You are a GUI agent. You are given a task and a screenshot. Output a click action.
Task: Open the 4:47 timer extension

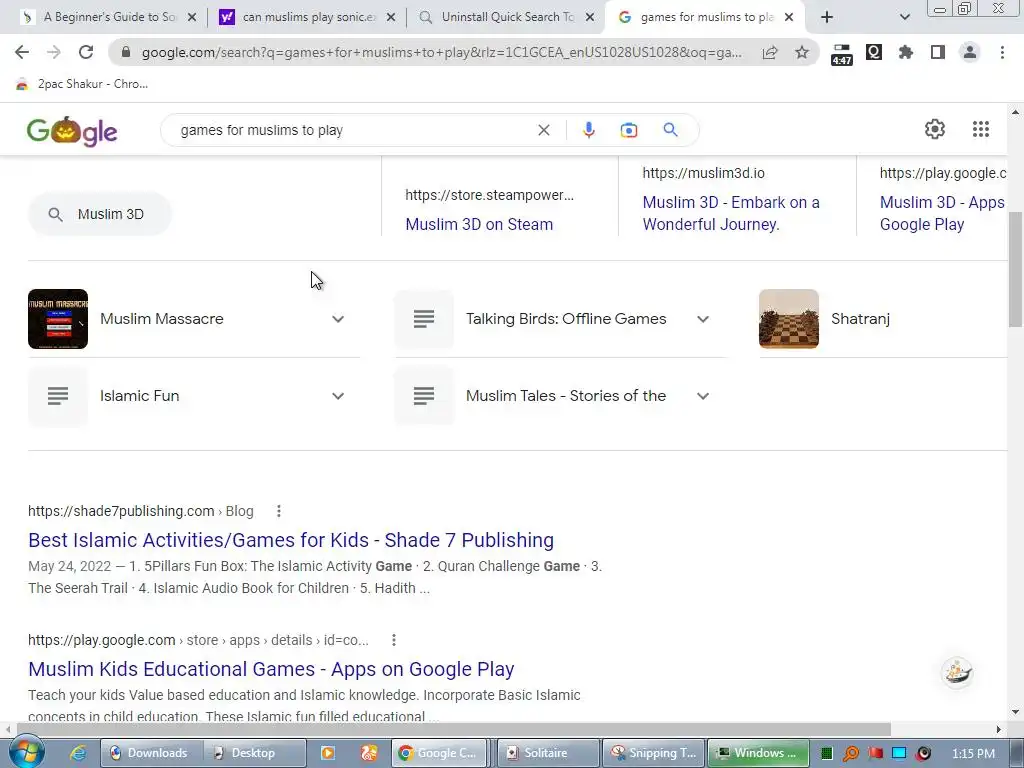842,54
